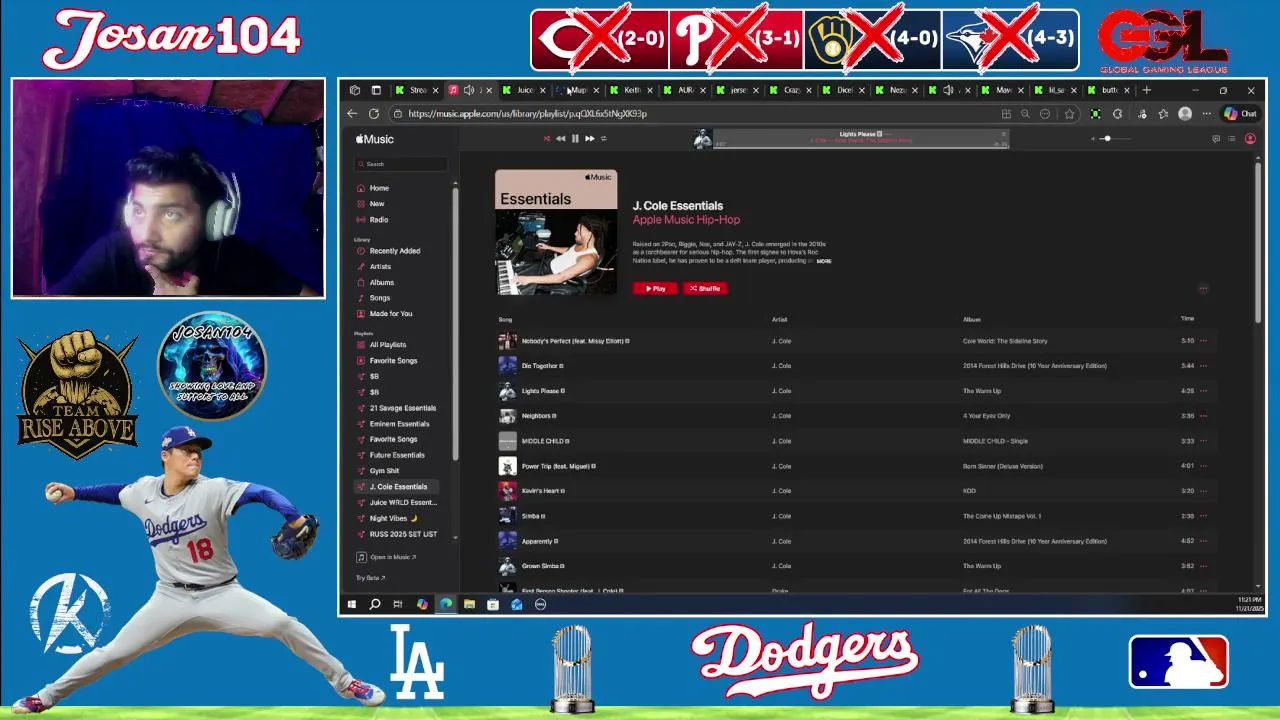This screenshot has height=720, width=1280.
Task: Open the album Cole World: The Sideline Story
Action: (1005, 341)
